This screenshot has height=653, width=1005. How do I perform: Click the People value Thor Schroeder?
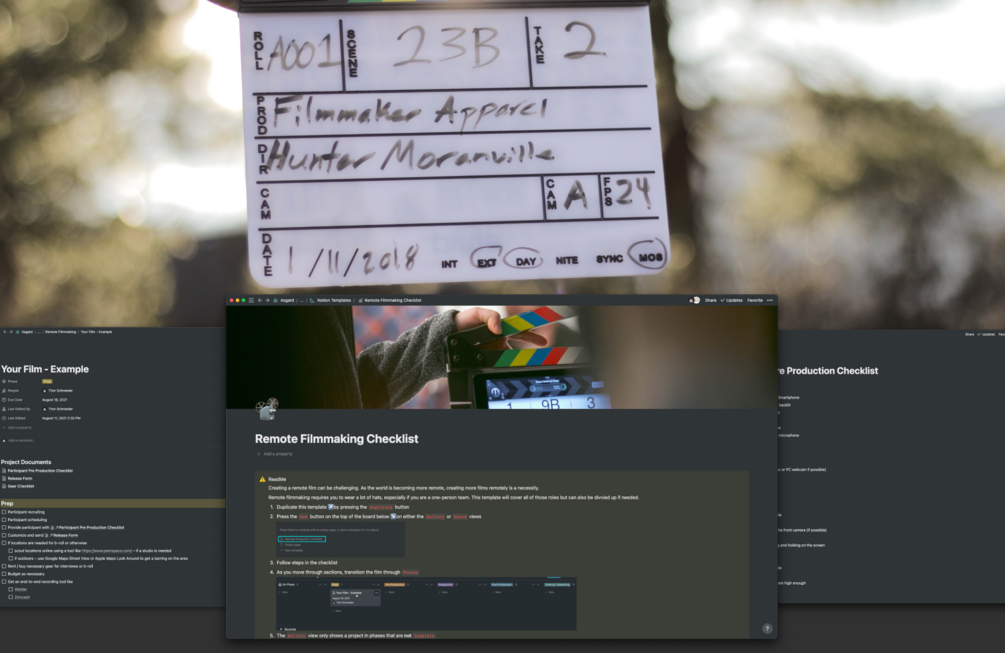(x=60, y=390)
